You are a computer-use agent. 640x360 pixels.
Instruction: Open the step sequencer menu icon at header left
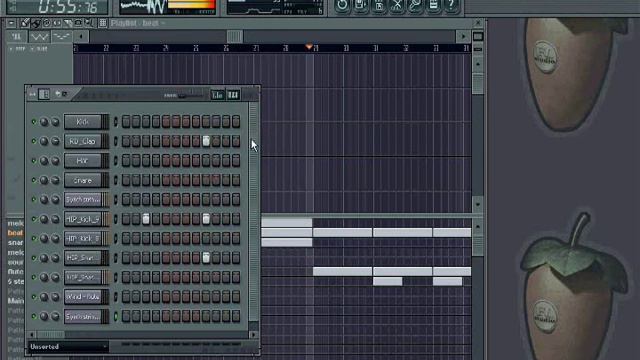(x=32, y=95)
